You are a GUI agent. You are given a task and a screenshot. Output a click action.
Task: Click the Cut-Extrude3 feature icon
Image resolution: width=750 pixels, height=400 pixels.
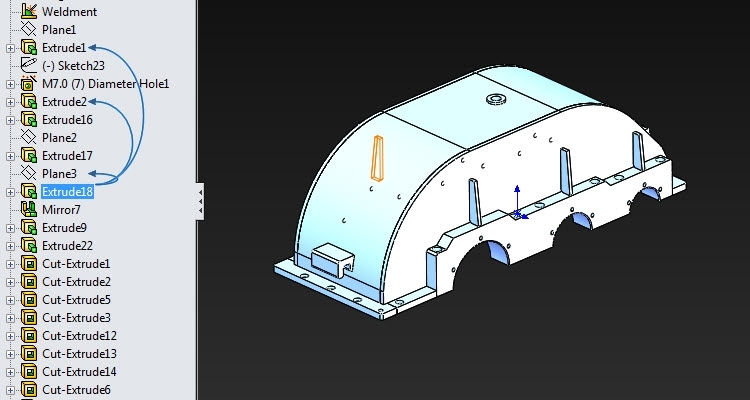(29, 318)
